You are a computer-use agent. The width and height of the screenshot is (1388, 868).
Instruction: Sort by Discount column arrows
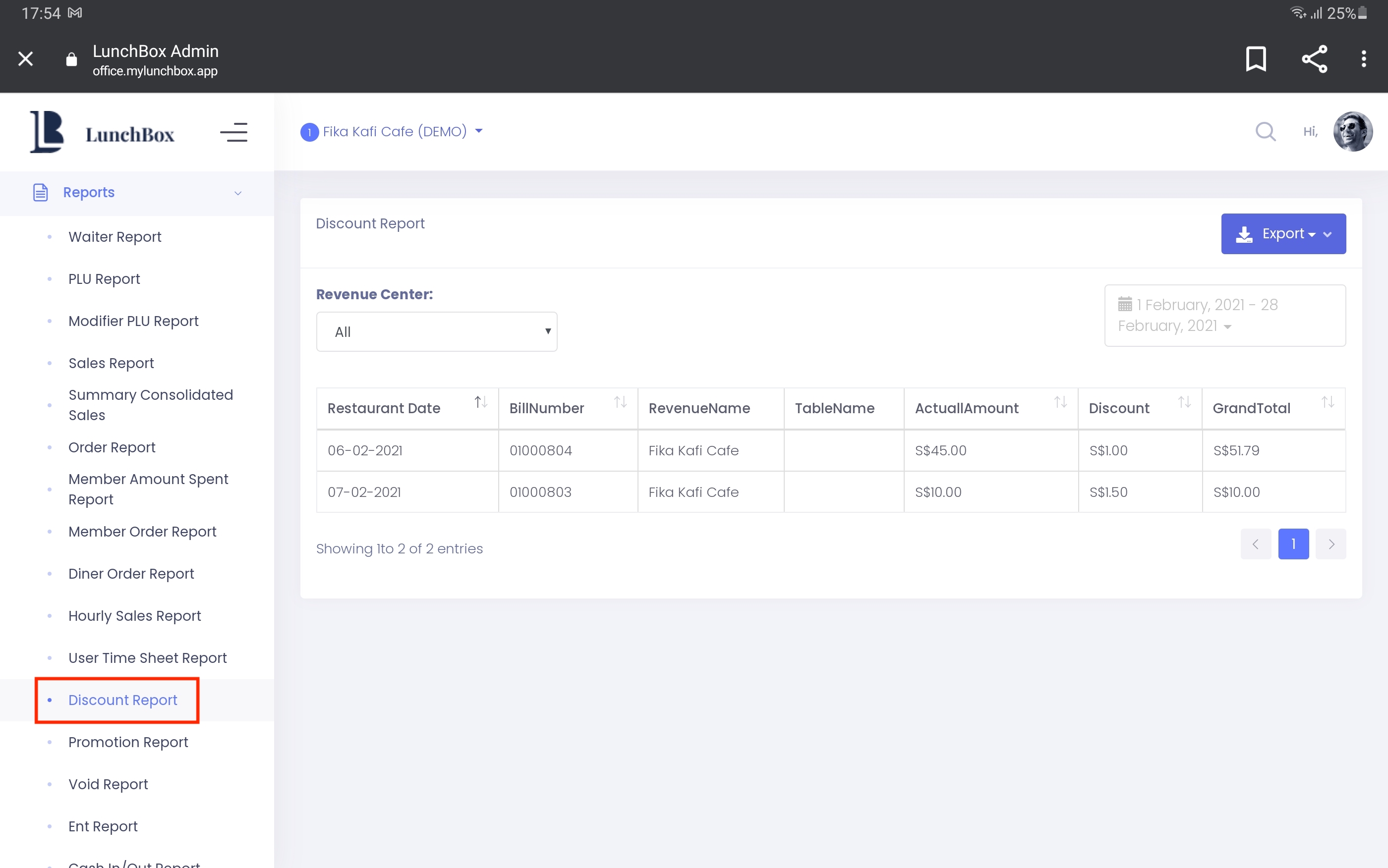pos(1184,402)
